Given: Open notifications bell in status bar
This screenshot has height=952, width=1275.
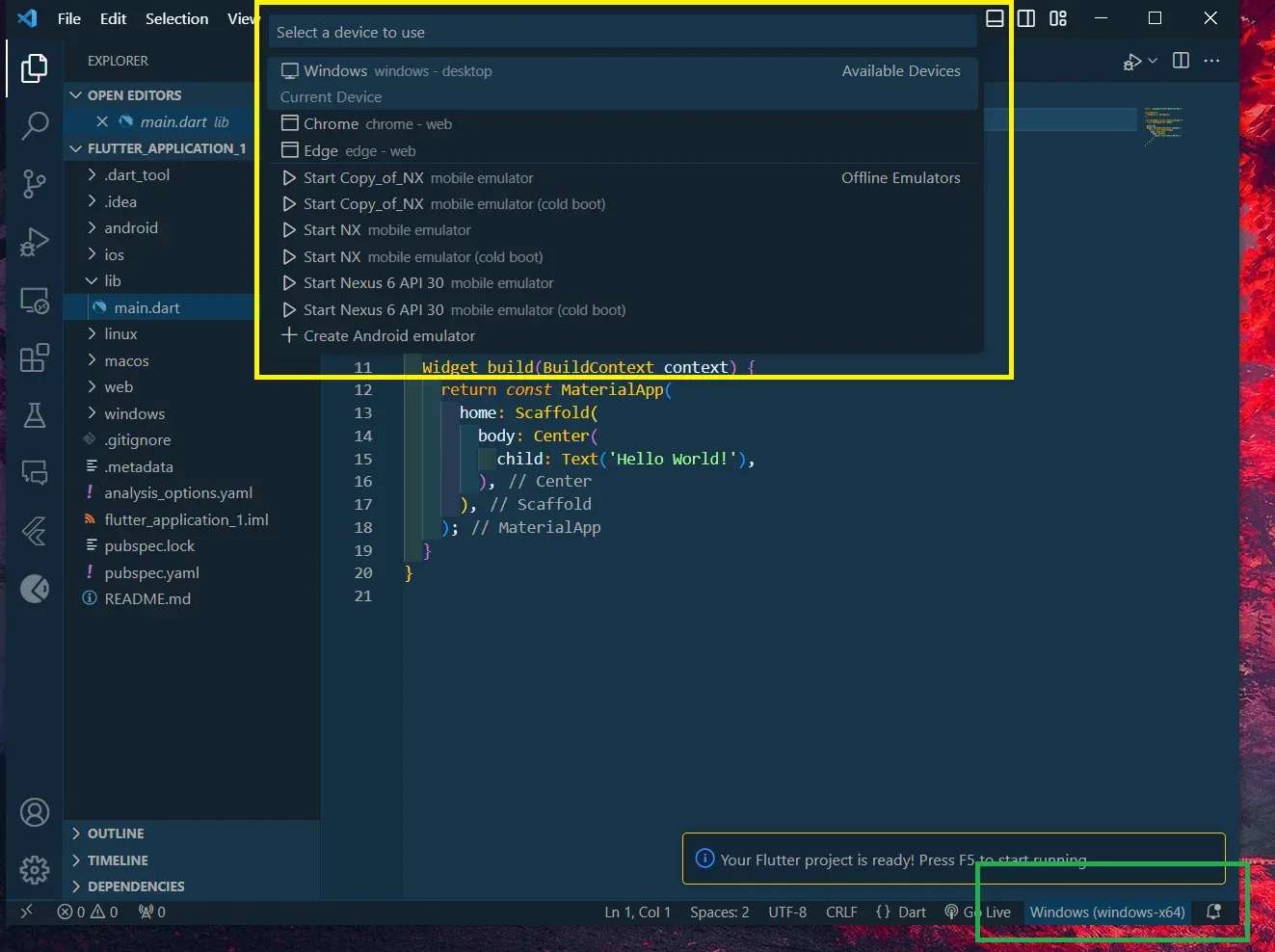Looking at the screenshot, I should click(1214, 912).
